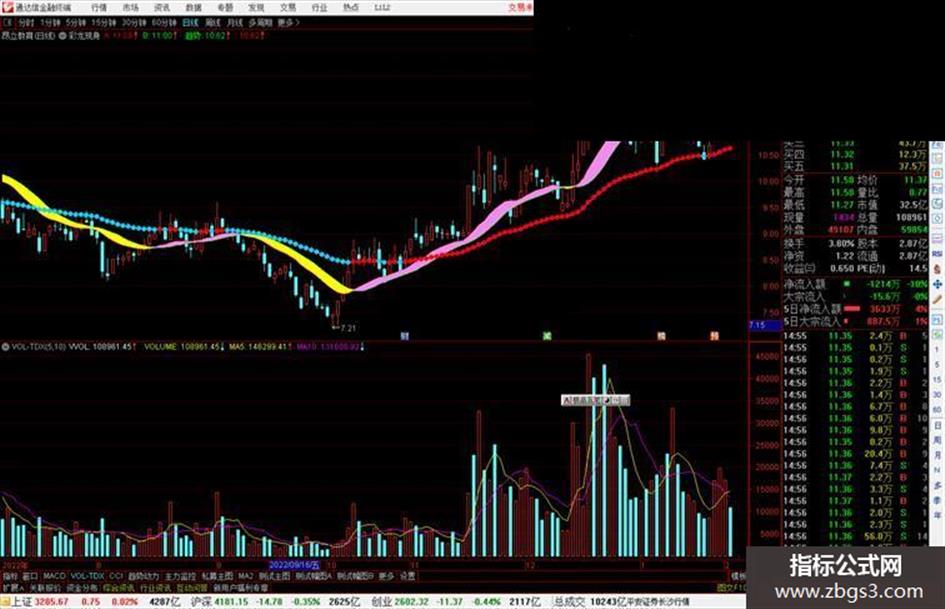
Task: Click the 30 minute shortcut in sidebar
Action: 937,394
